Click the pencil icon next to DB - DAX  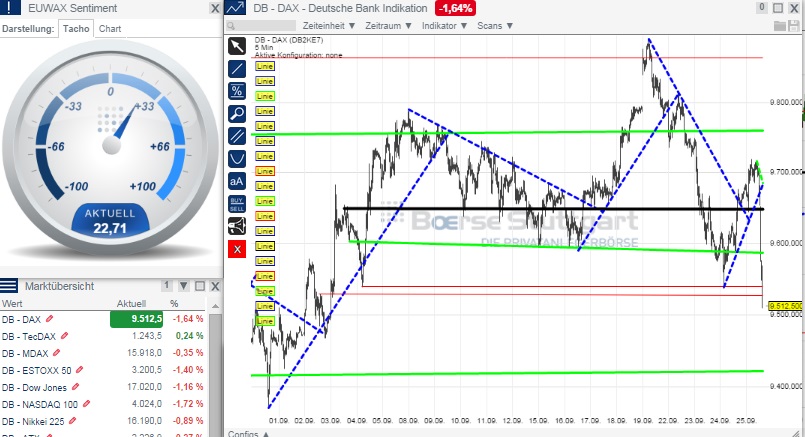click(x=49, y=319)
